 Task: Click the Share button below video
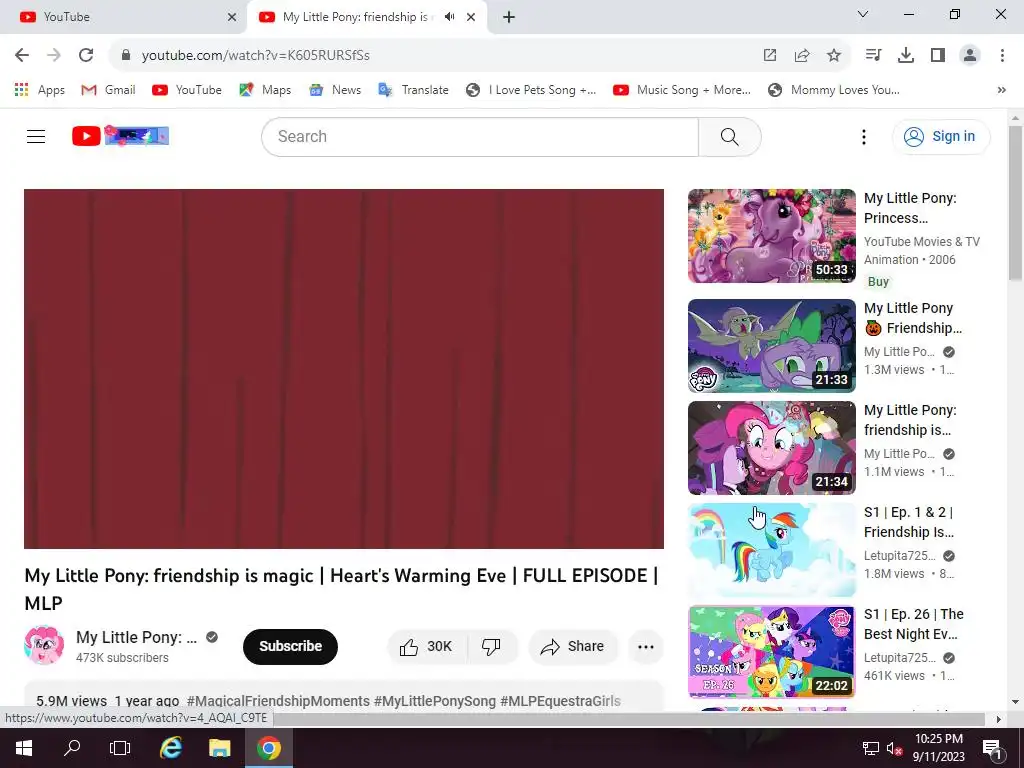[x=573, y=647]
